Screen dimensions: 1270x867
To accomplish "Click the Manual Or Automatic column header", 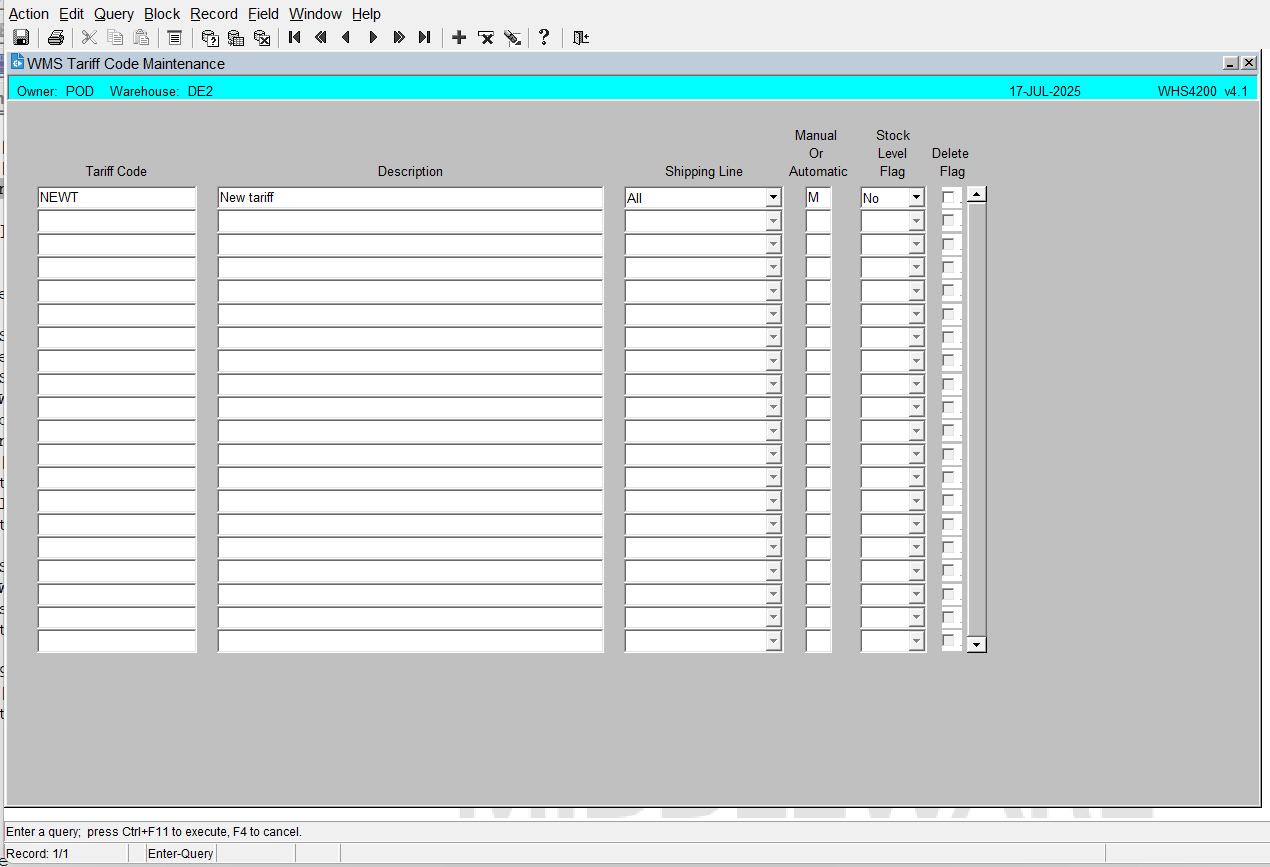I will 818,154.
